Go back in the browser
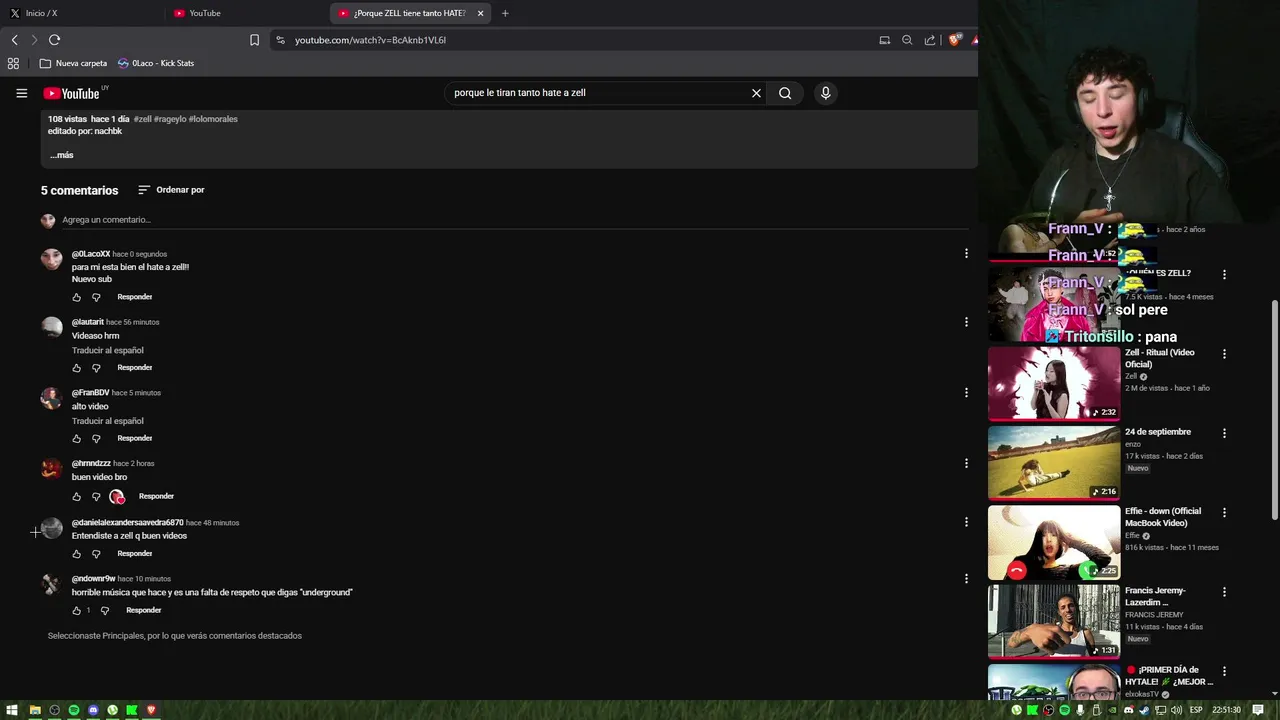The image size is (1280, 720). 14,40
